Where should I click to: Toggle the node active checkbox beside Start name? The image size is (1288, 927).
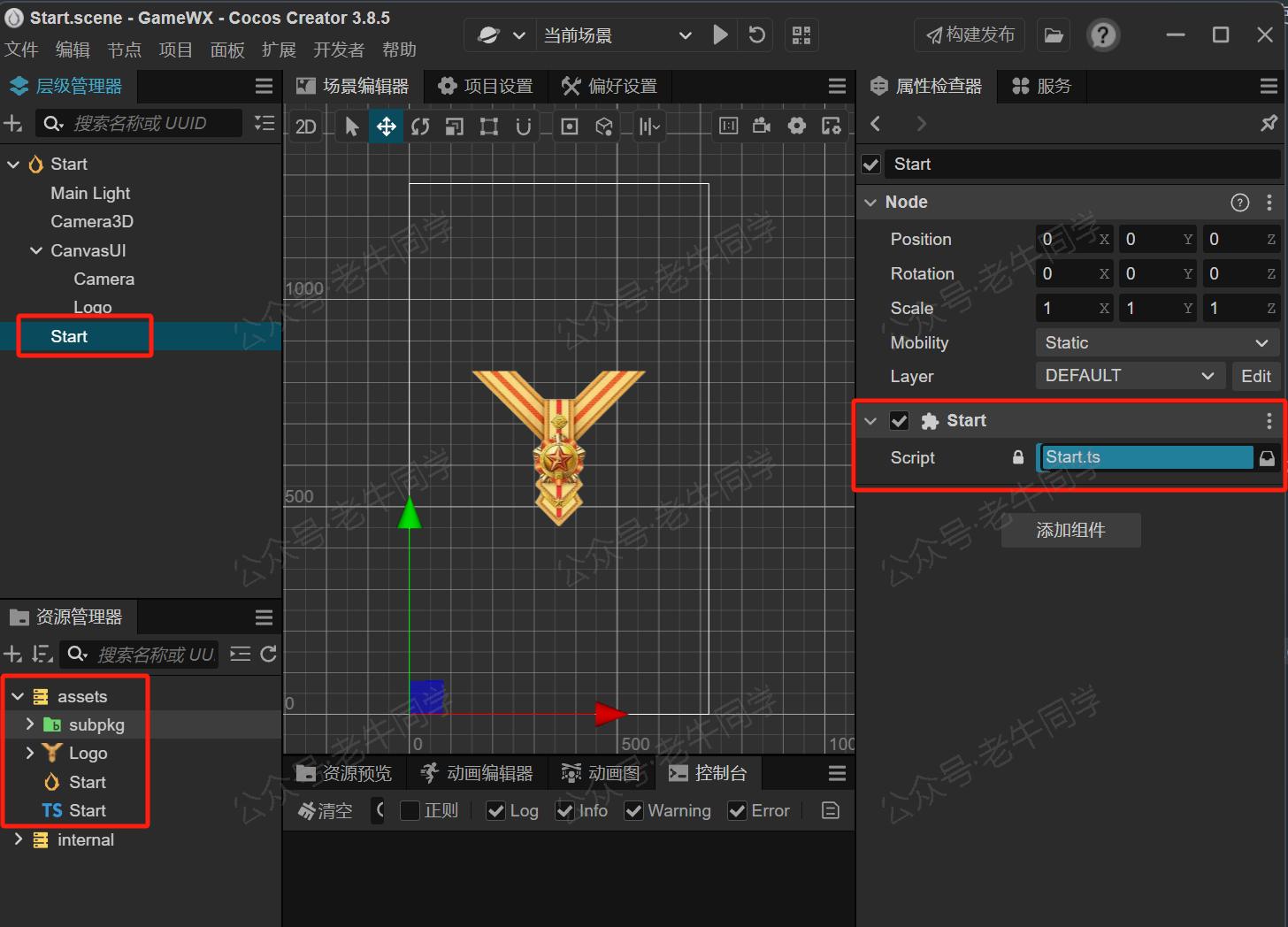(x=870, y=165)
